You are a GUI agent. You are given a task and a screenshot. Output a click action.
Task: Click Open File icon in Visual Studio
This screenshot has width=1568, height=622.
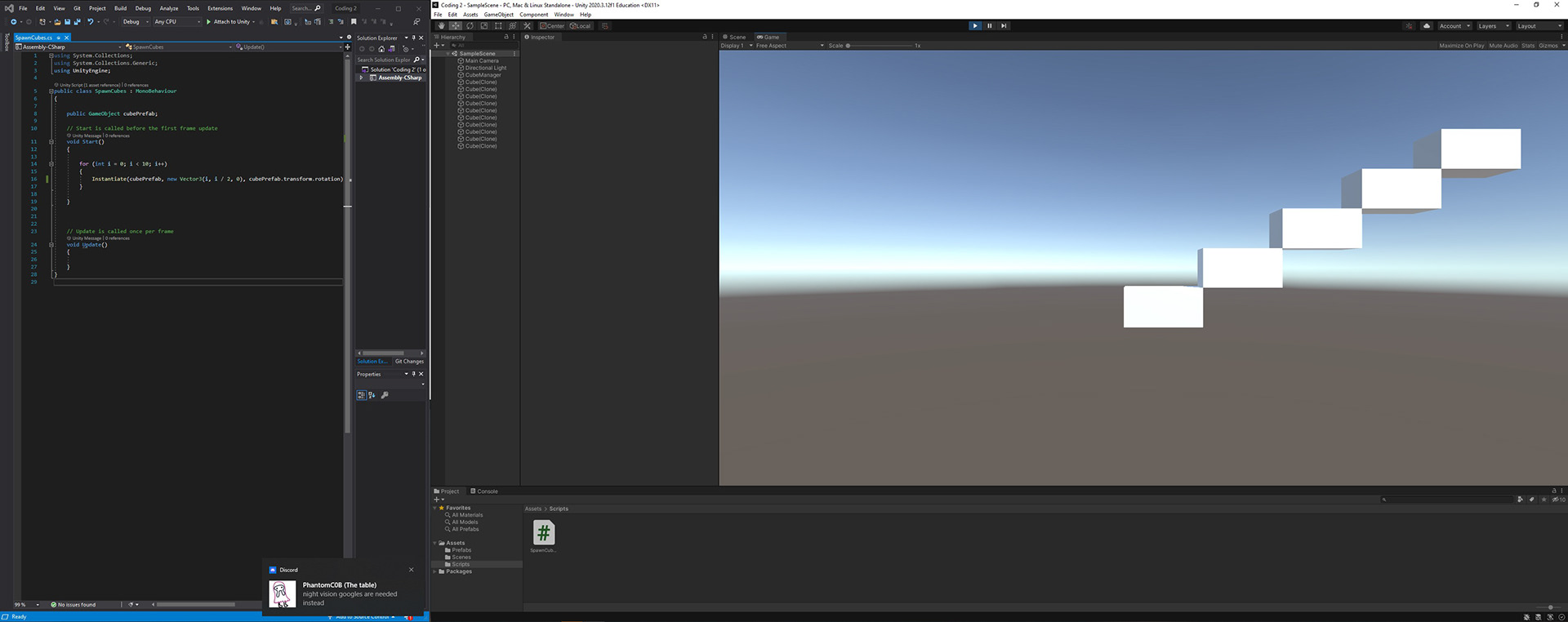pos(57,22)
